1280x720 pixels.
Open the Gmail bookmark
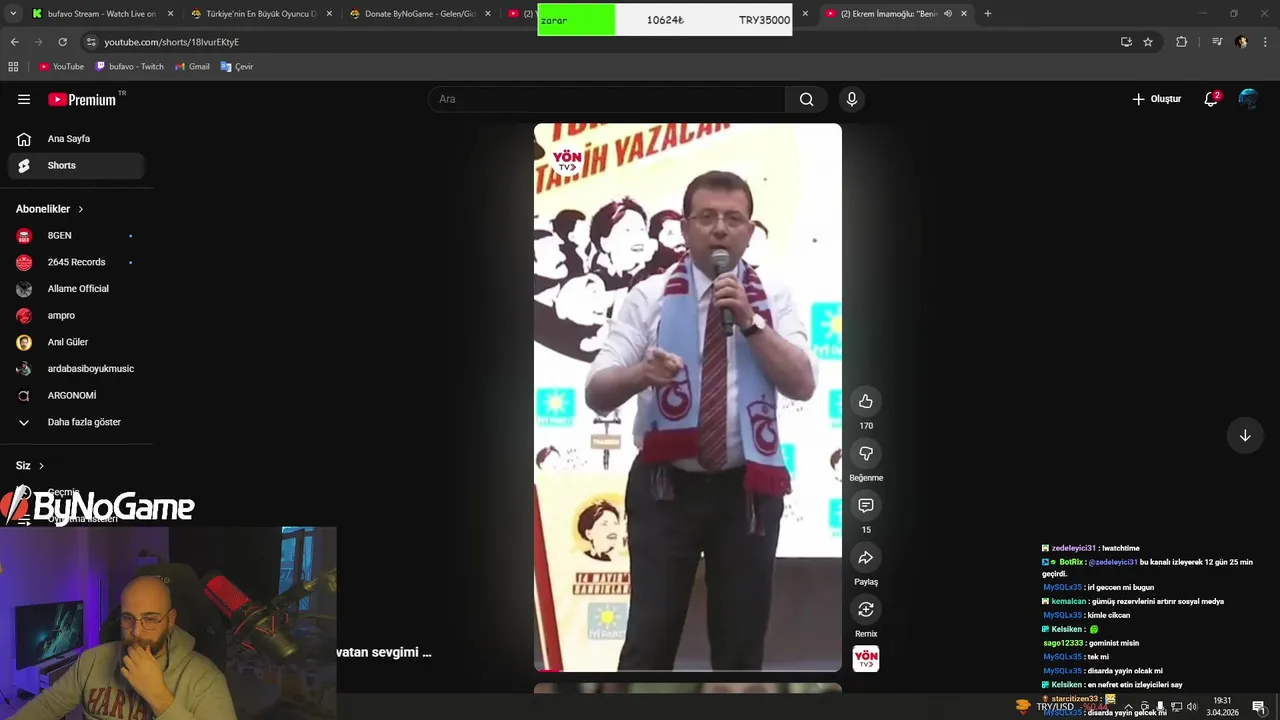(x=192, y=67)
